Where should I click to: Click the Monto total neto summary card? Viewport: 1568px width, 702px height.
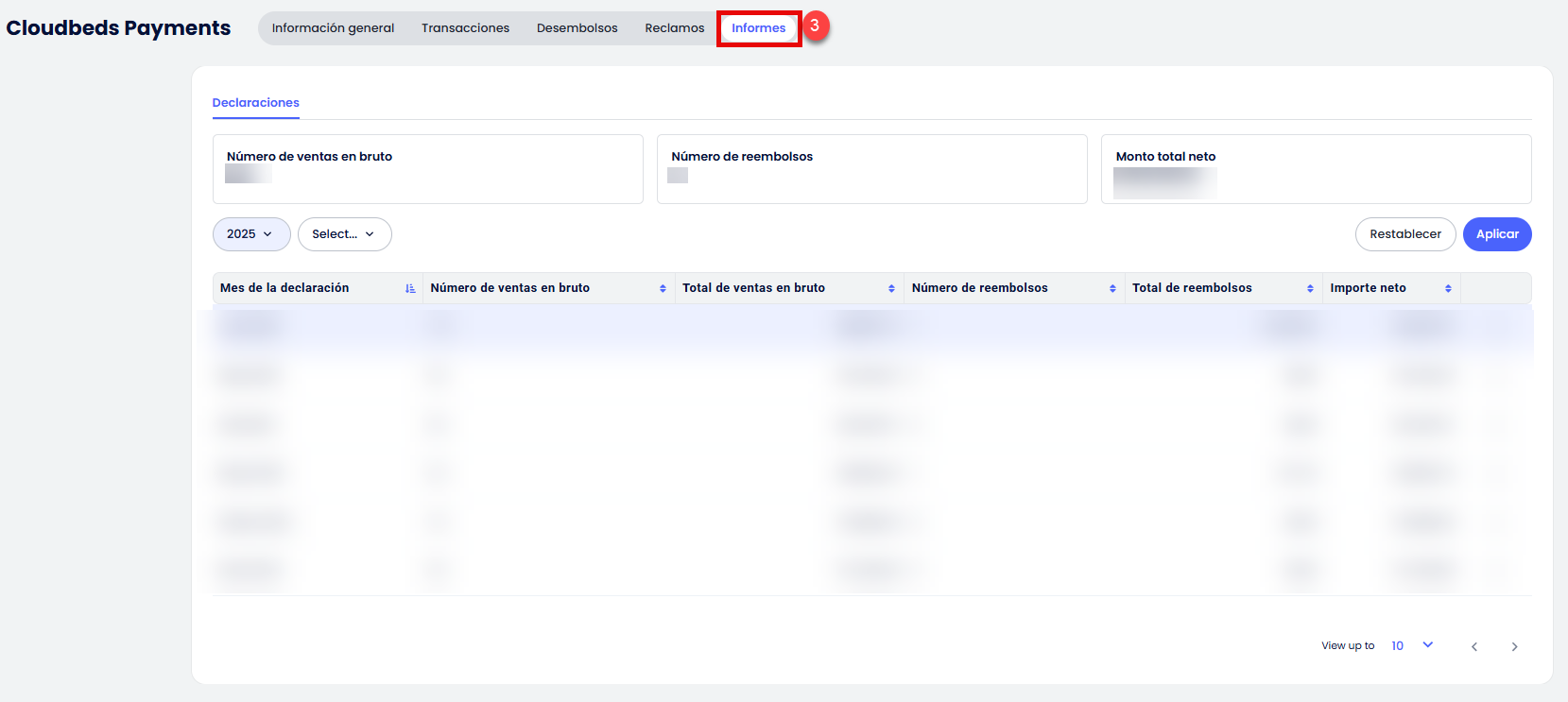[1315, 169]
